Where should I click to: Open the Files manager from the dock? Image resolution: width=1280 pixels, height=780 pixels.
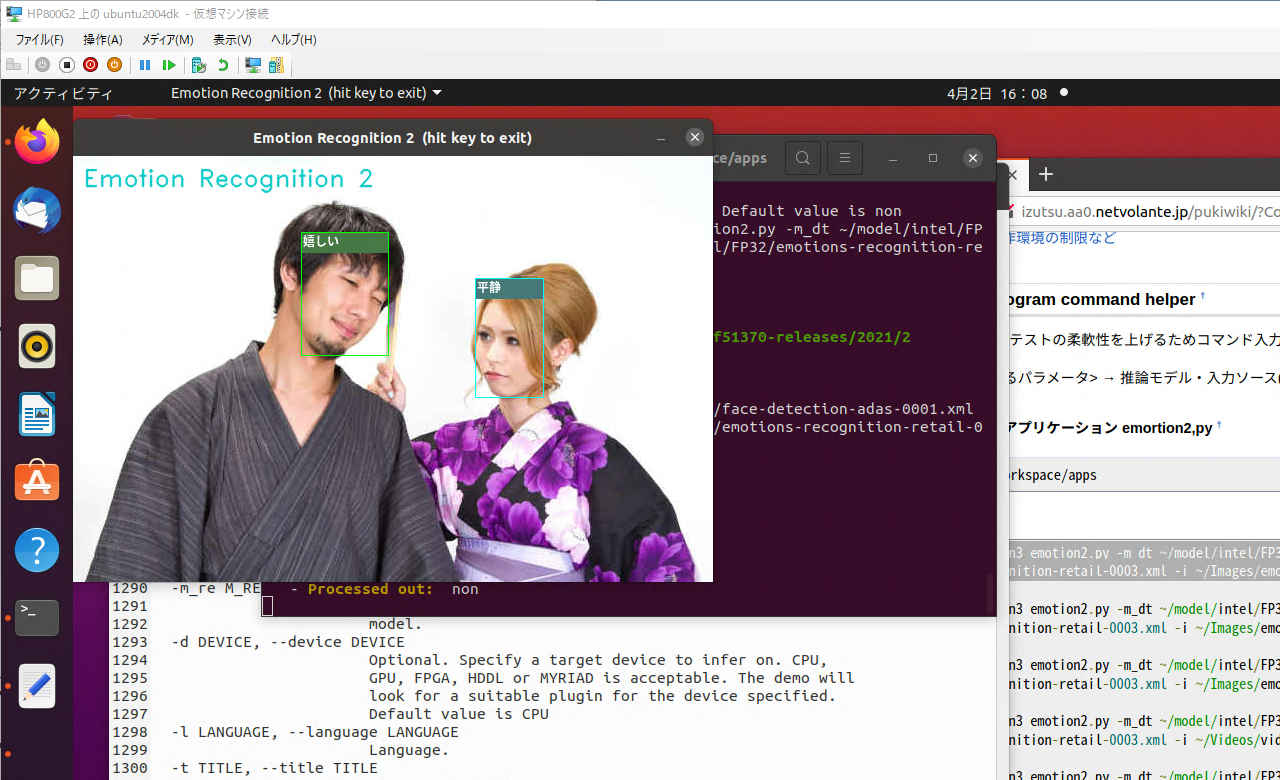pos(37,278)
